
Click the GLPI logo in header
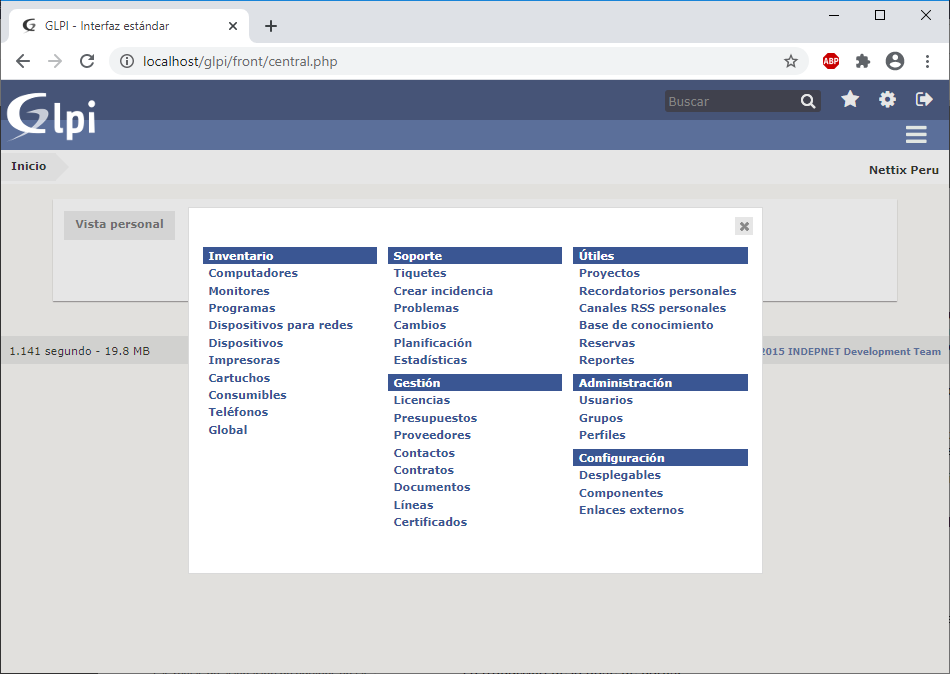click(52, 116)
